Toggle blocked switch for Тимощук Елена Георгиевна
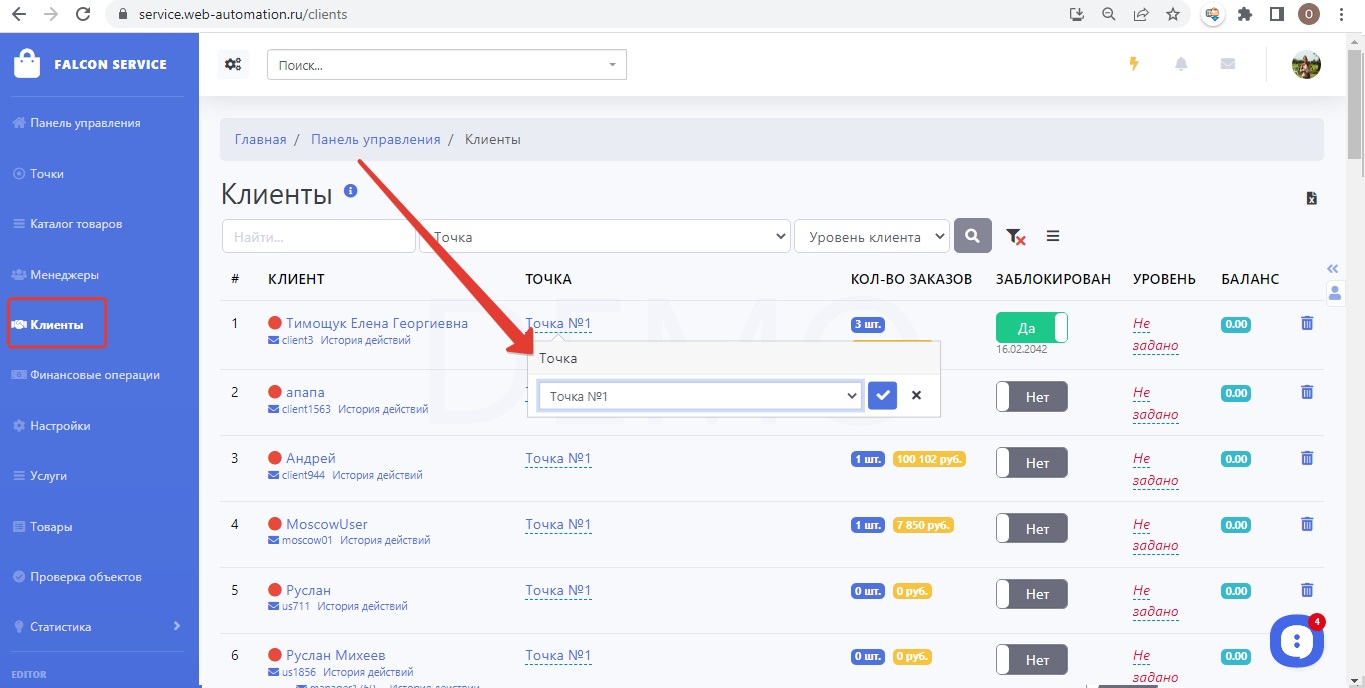Viewport: 1365px width, 688px height. click(x=1031, y=328)
